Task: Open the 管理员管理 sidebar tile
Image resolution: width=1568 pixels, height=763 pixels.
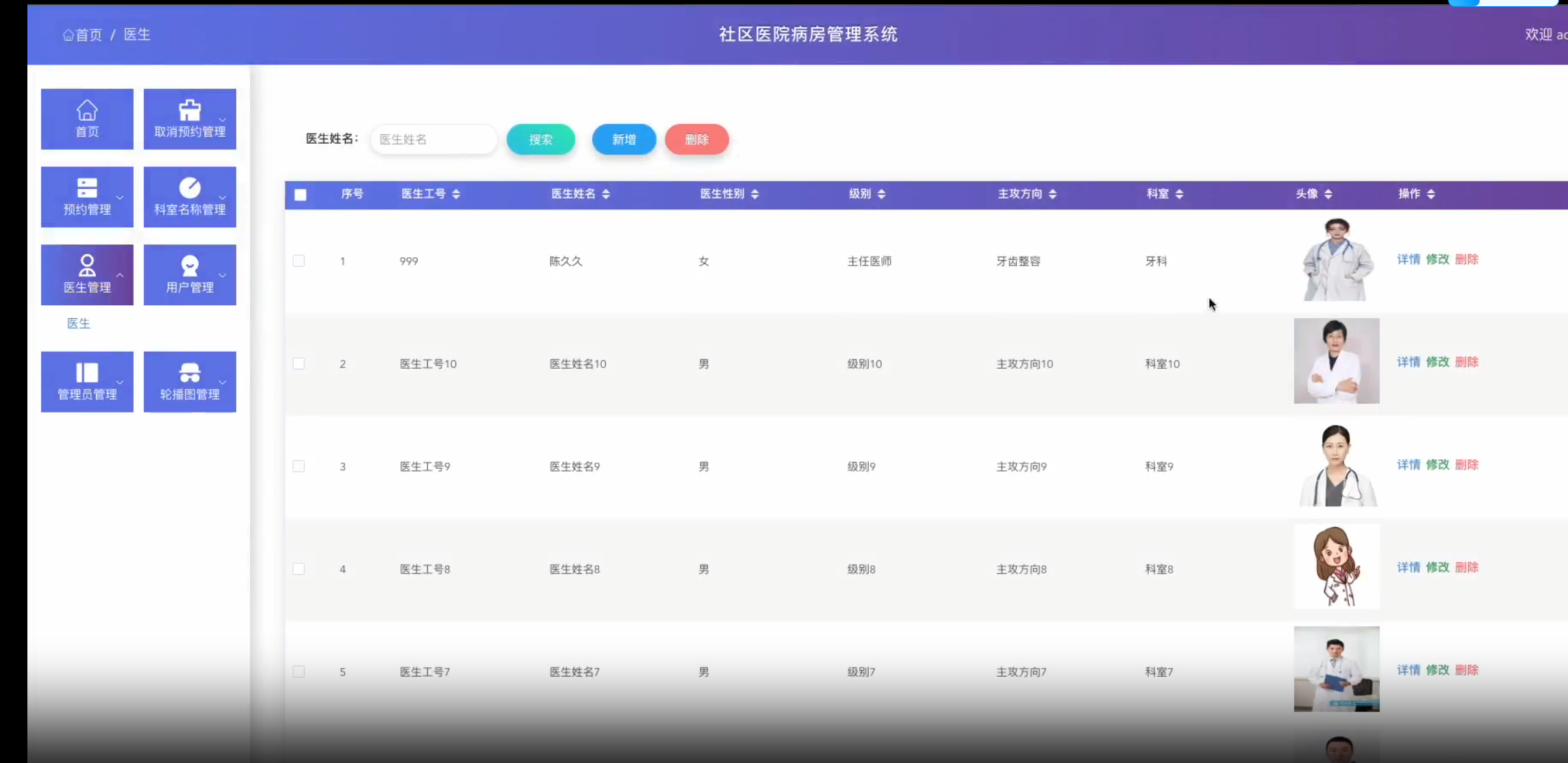Action: (87, 382)
